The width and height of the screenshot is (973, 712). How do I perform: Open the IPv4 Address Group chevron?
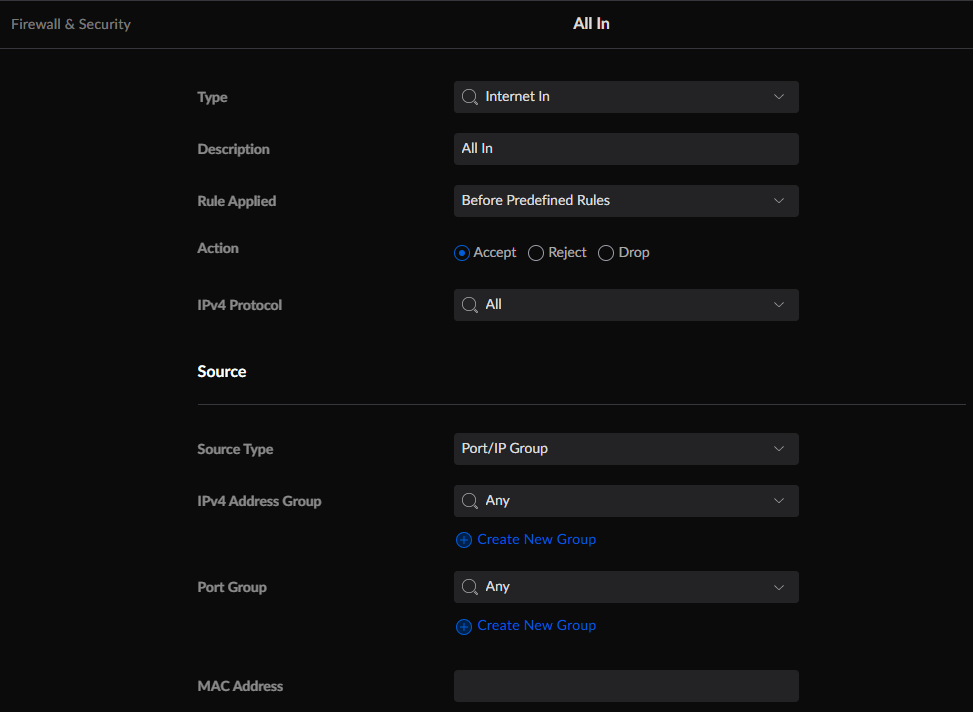coord(779,501)
